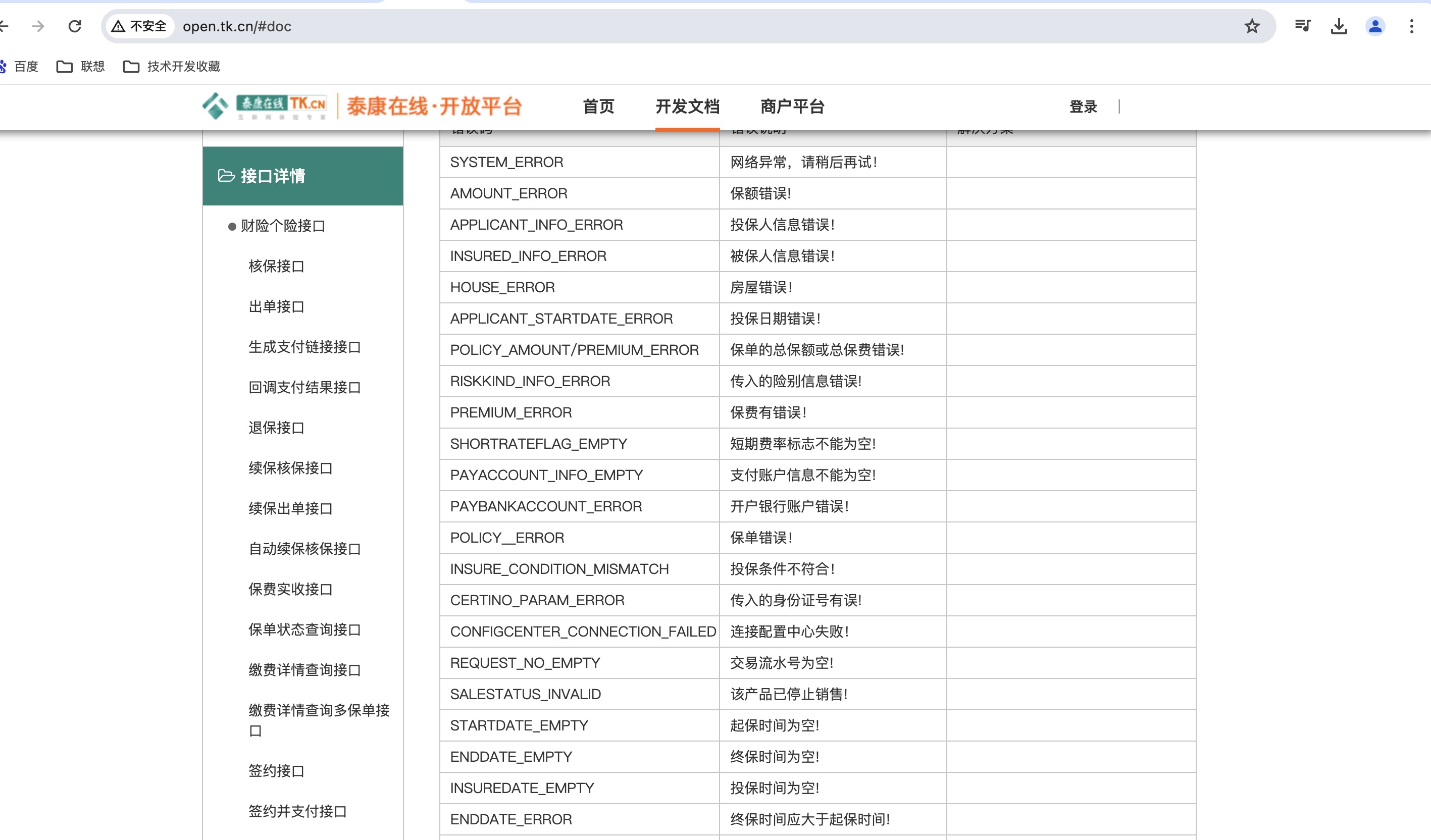Open the 退保接口 sidebar item
This screenshot has width=1431, height=840.
coord(276,428)
